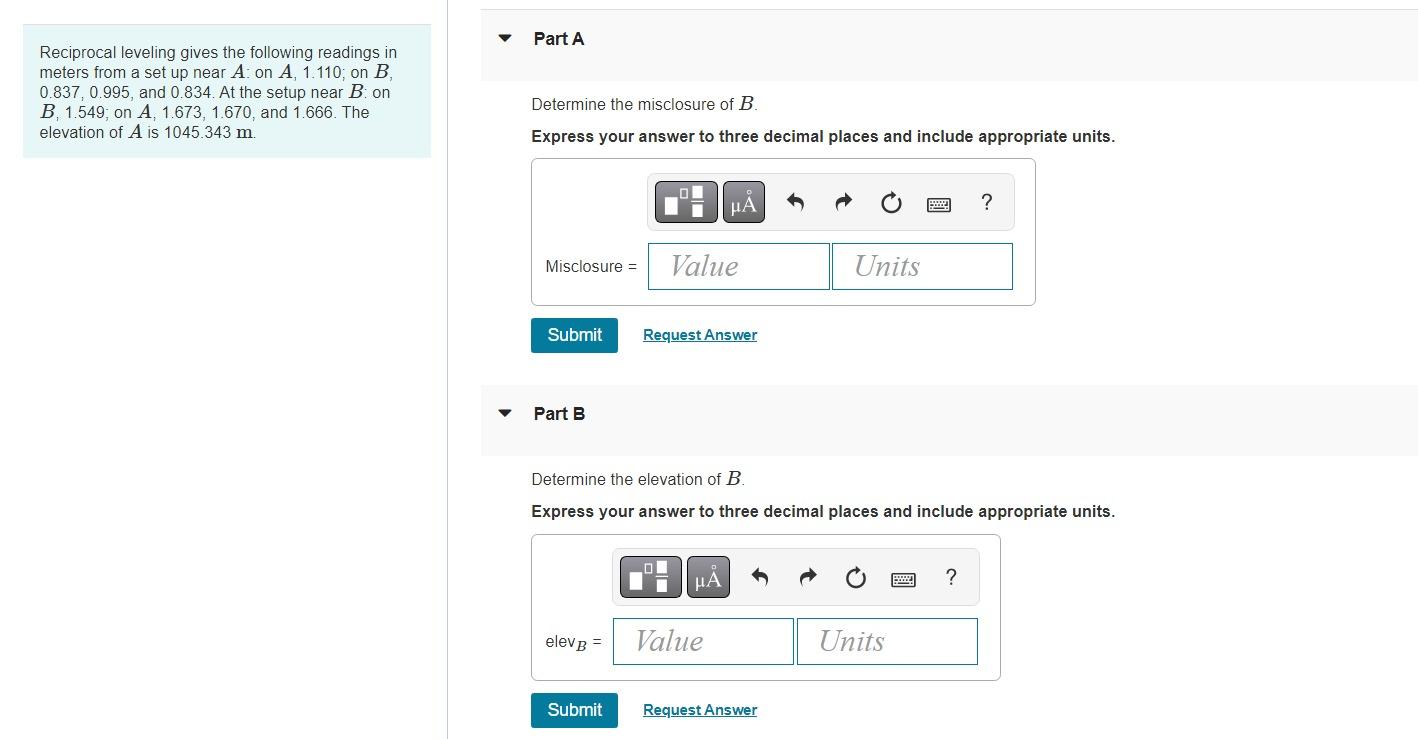Collapse the Part B section
This screenshot has width=1418, height=739.
click(x=504, y=413)
